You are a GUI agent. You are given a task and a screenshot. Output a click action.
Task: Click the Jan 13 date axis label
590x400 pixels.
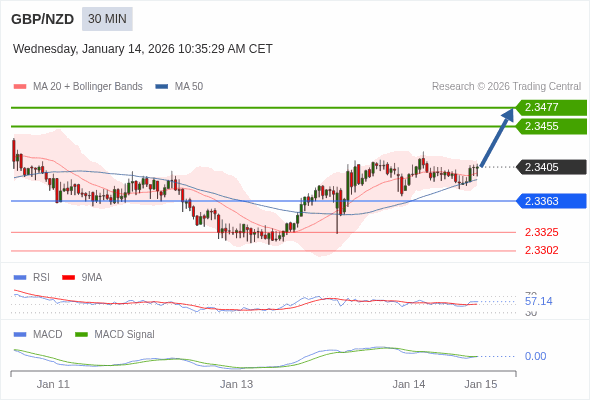point(237,385)
